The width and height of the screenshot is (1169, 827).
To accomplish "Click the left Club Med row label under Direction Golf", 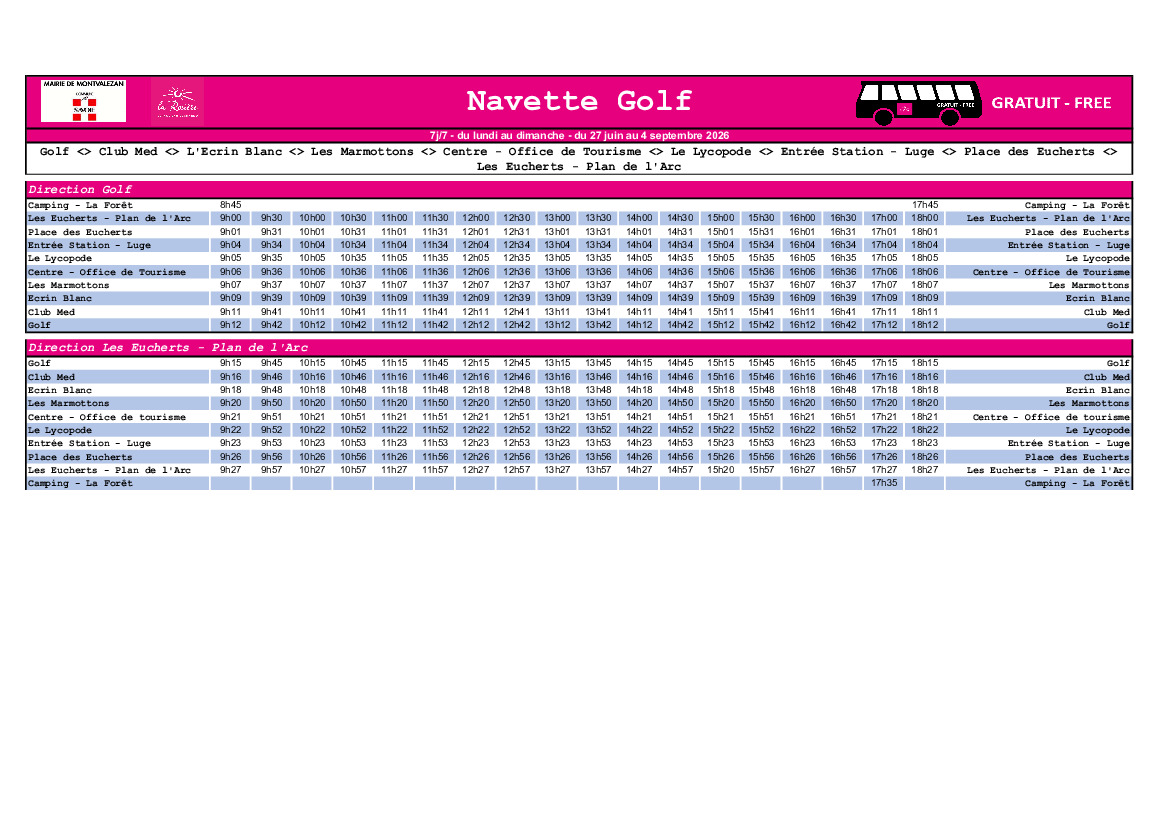I will [51, 312].
